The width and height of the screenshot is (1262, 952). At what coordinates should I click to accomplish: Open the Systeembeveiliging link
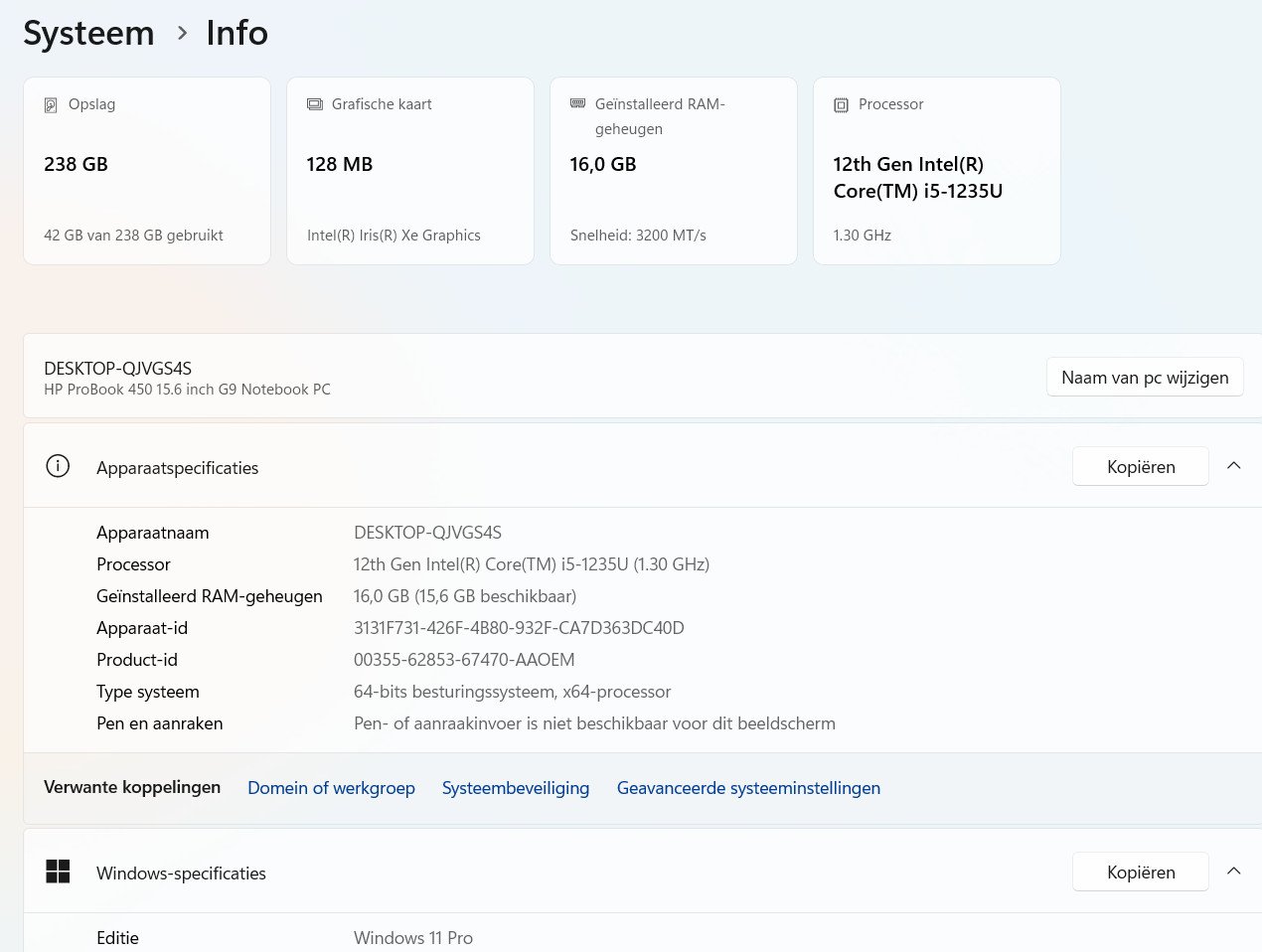tap(515, 788)
